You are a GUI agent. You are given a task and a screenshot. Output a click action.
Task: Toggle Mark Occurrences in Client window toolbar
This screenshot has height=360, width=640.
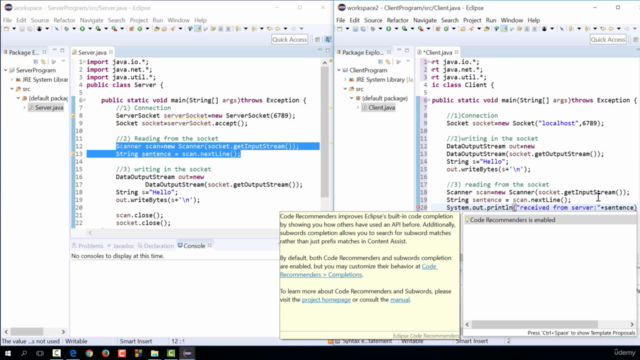[504, 29]
